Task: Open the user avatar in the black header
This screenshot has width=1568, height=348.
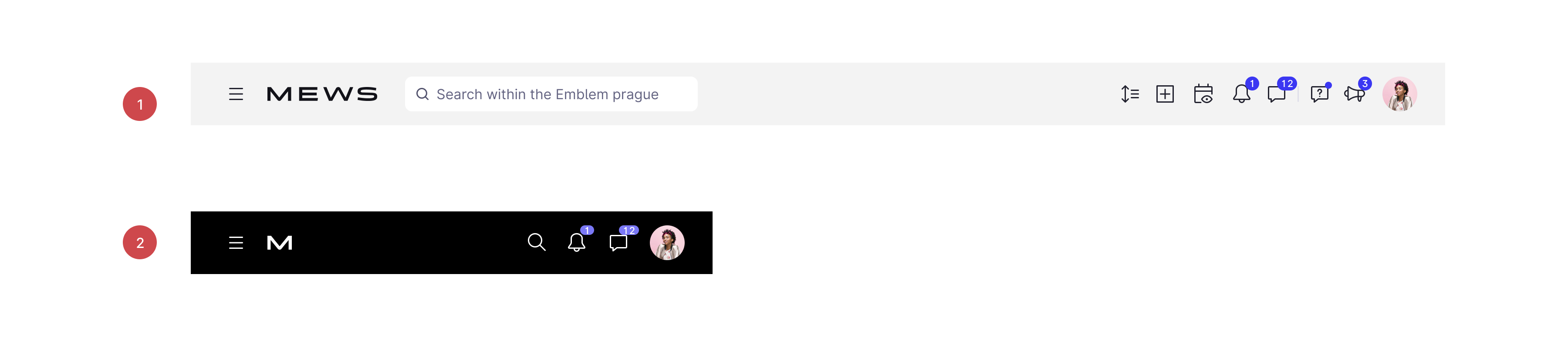Action: 667,243
